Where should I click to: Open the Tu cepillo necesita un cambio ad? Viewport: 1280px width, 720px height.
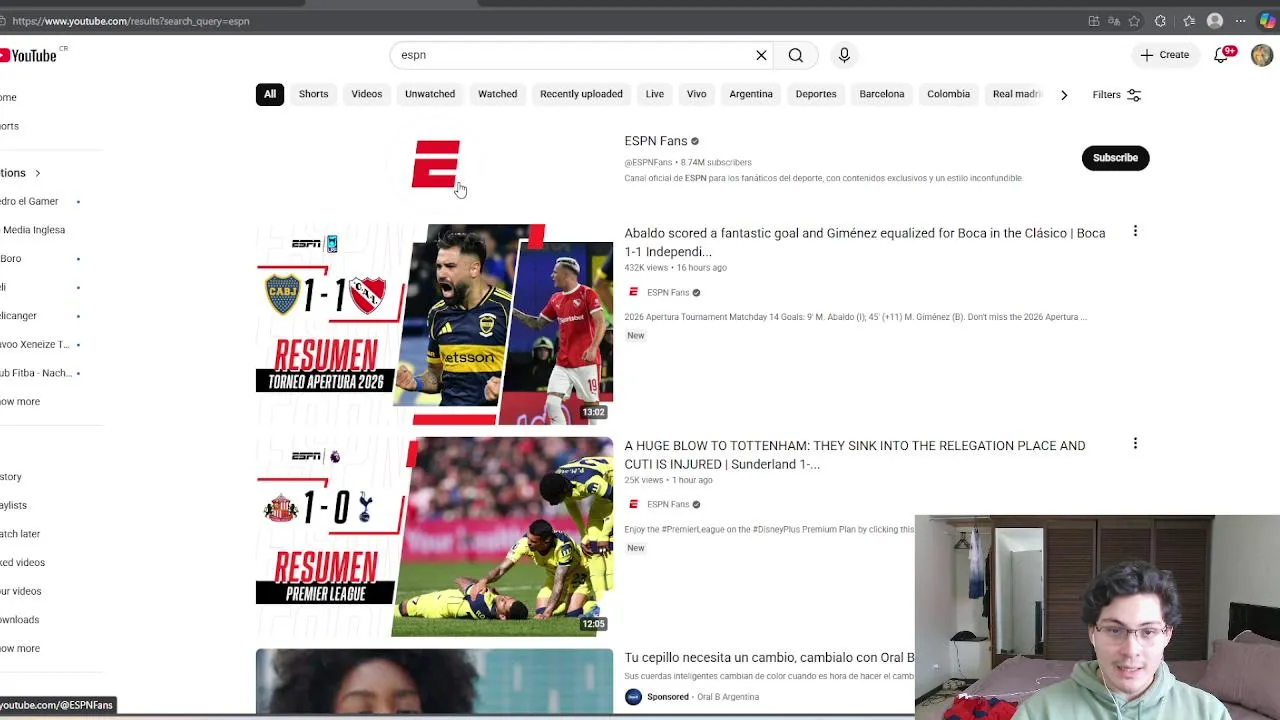(x=769, y=658)
